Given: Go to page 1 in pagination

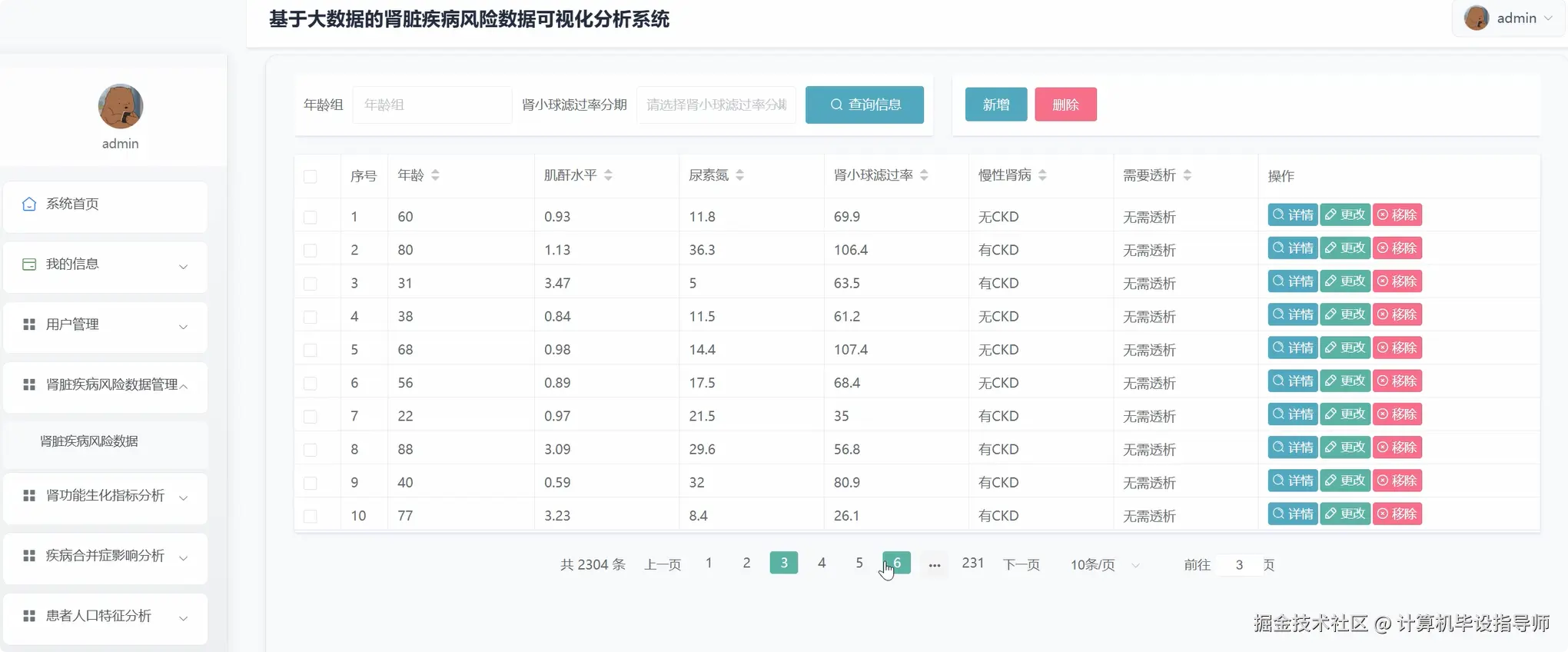Looking at the screenshot, I should [709, 563].
